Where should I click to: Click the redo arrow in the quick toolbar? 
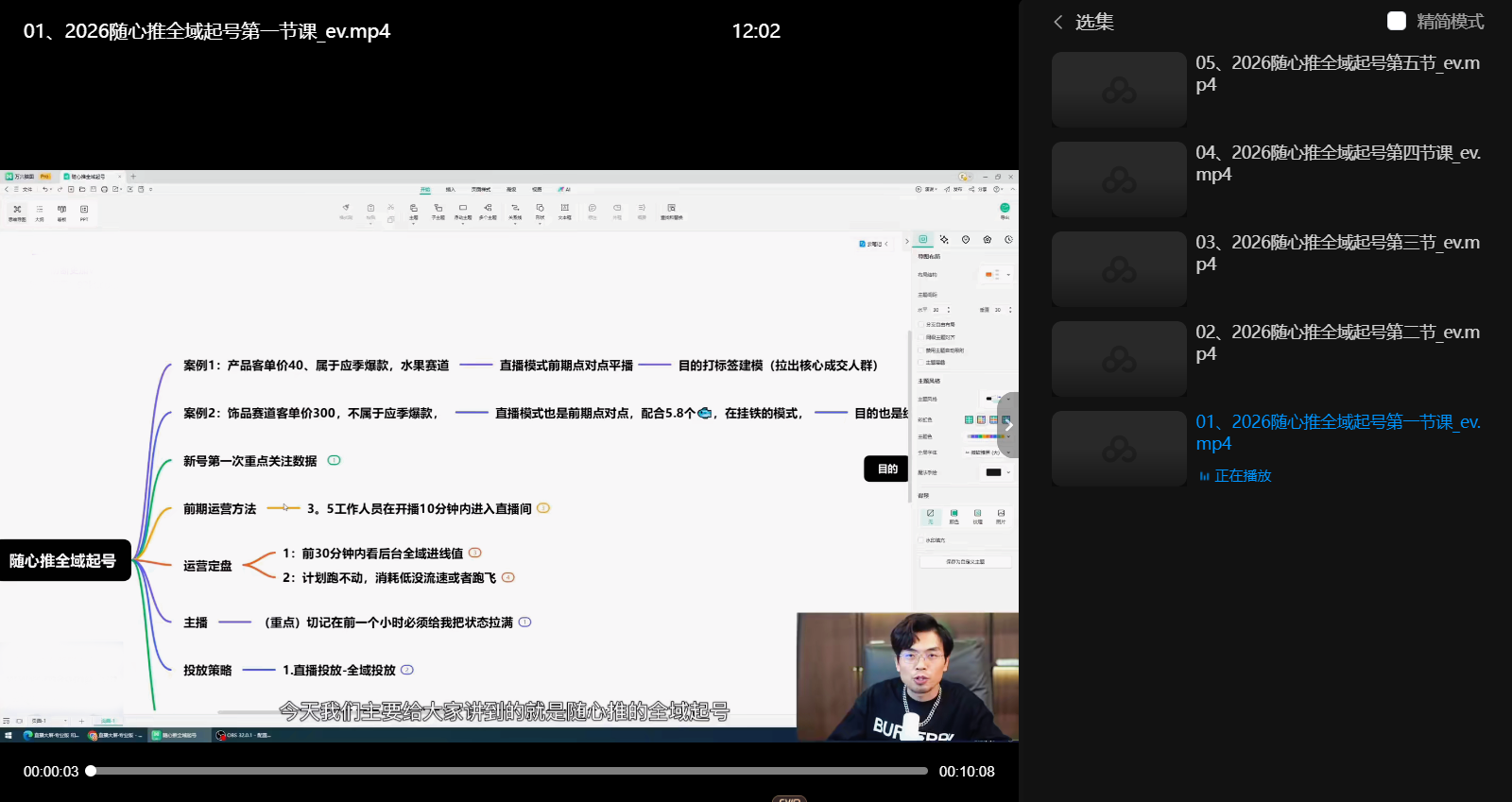pyautogui.click(x=60, y=189)
